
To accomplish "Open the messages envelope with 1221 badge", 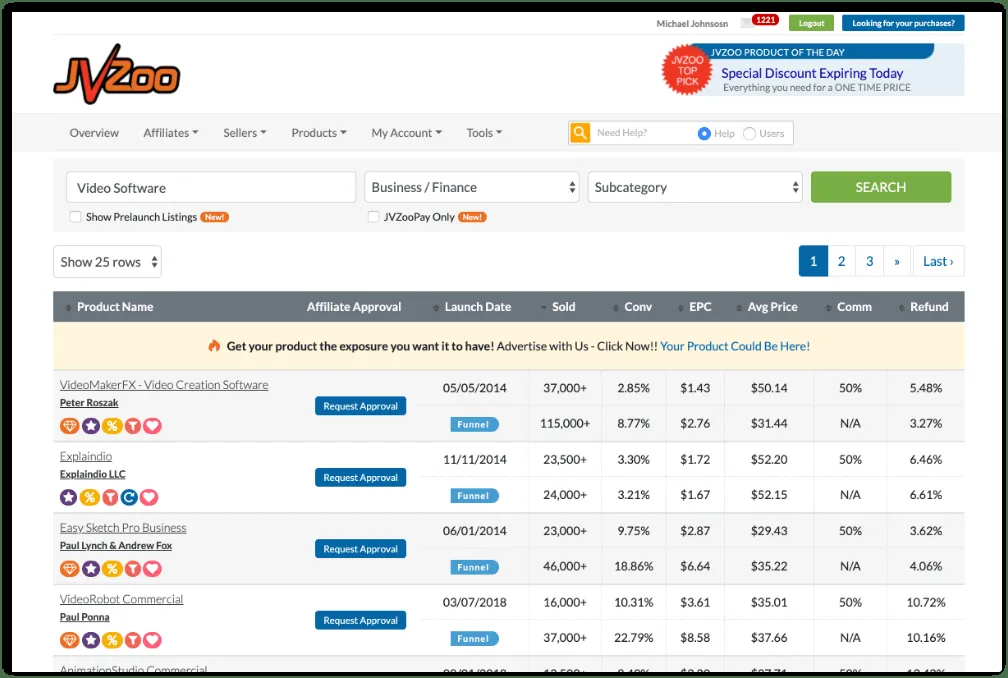I will (x=746, y=23).
